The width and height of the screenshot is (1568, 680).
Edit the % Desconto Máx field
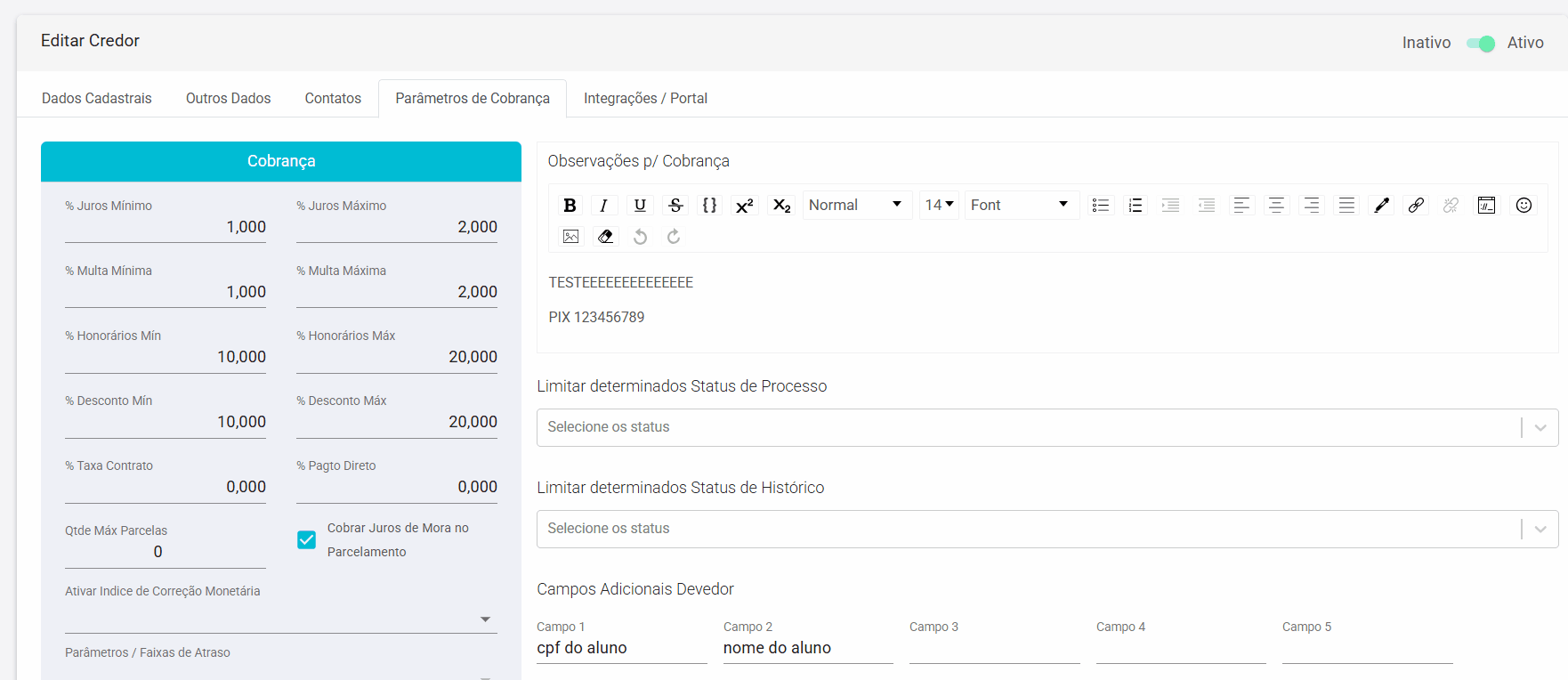[x=397, y=423]
